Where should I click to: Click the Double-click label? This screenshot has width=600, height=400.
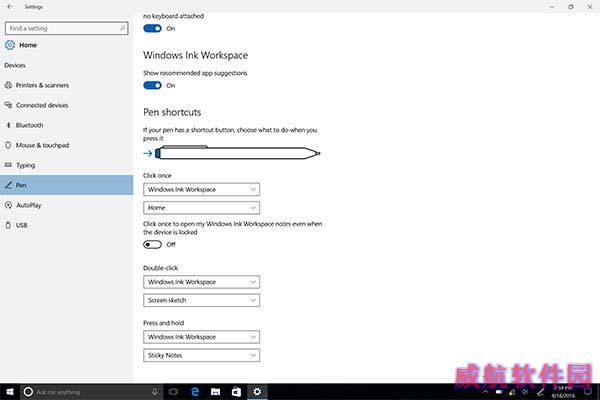click(x=160, y=268)
